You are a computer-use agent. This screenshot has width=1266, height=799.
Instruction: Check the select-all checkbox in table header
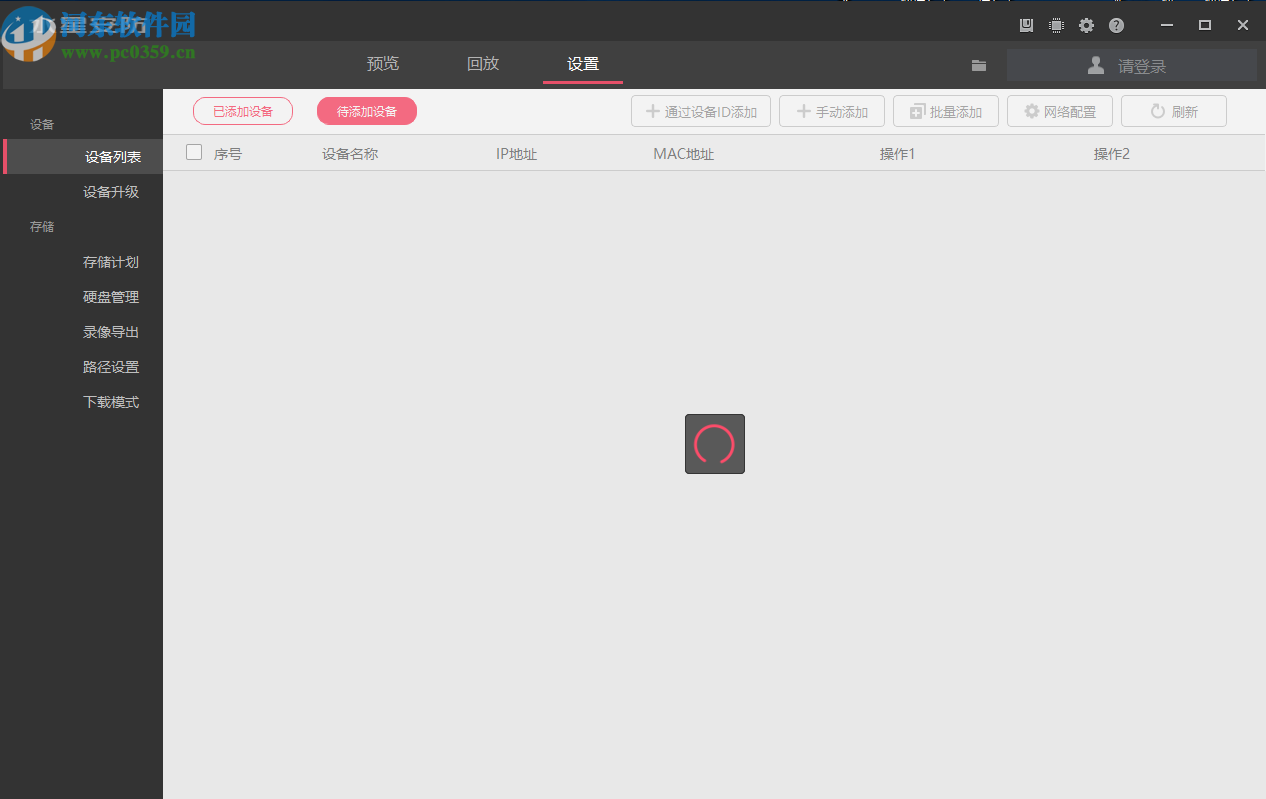coord(193,152)
